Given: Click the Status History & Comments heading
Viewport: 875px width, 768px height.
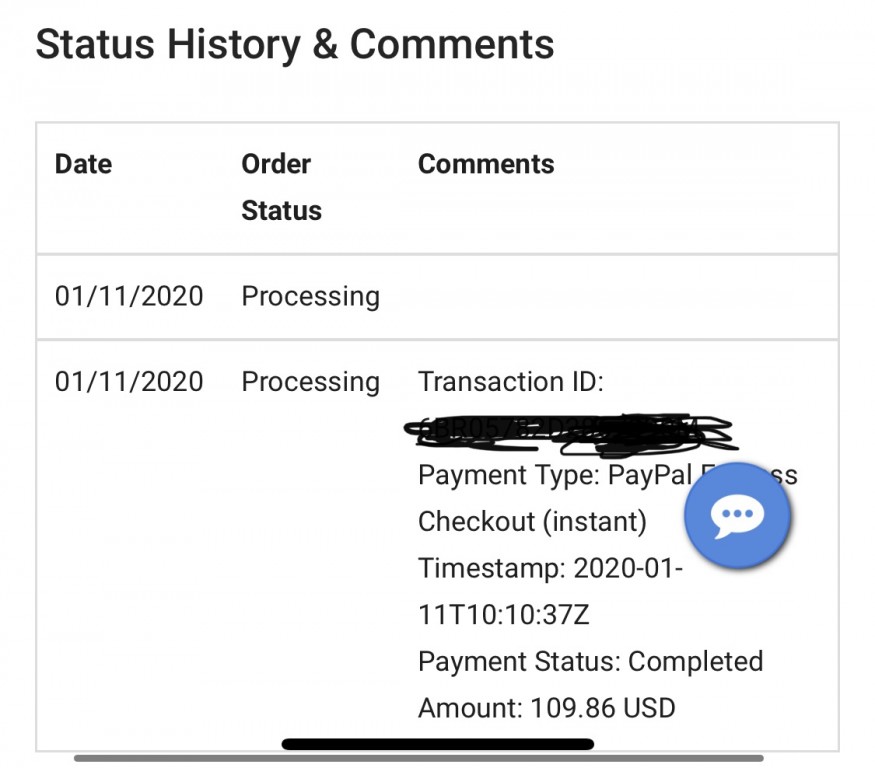Looking at the screenshot, I should 295,45.
